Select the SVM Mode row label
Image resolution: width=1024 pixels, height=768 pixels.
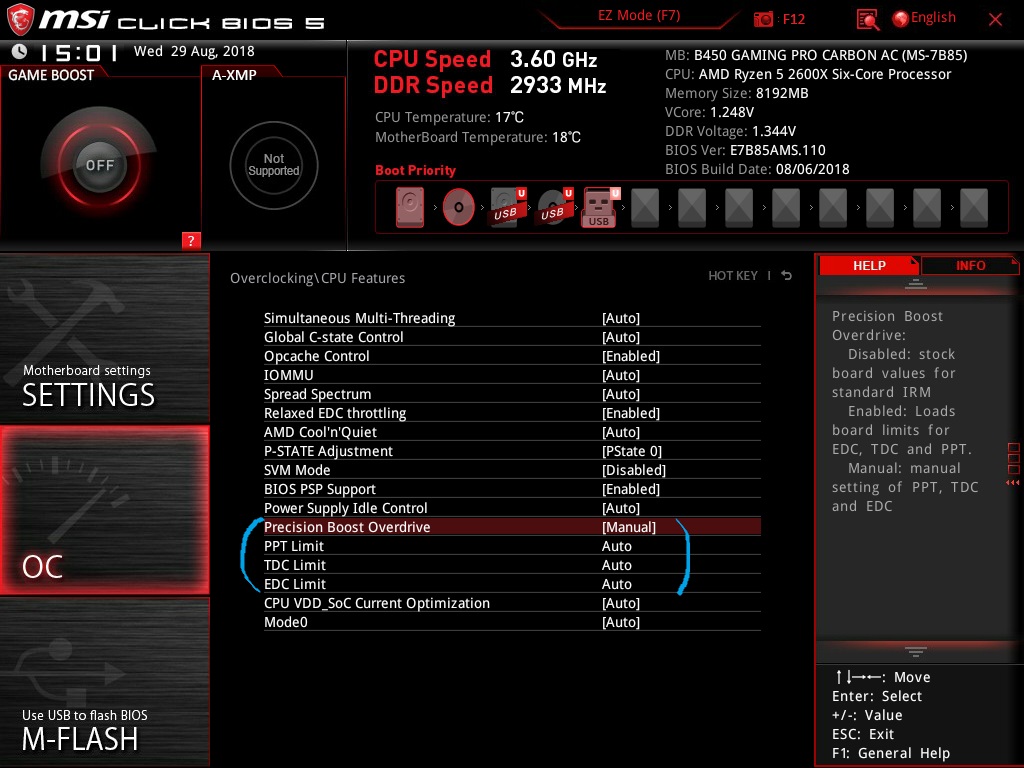pos(296,470)
